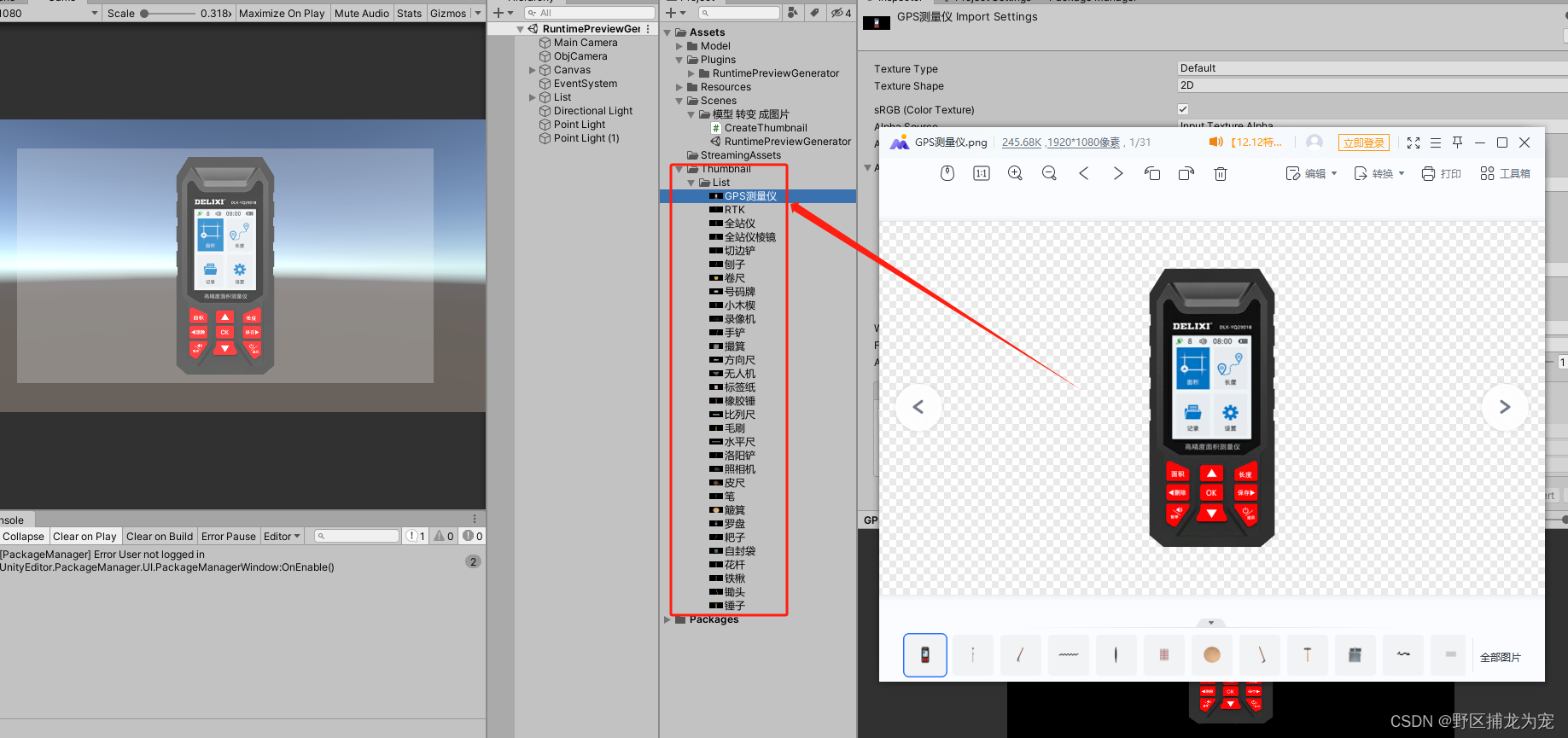Viewport: 1568px width, 738px height.
Task: Select the 全站仪棱镜 asset in the List folder
Action: 750,237
